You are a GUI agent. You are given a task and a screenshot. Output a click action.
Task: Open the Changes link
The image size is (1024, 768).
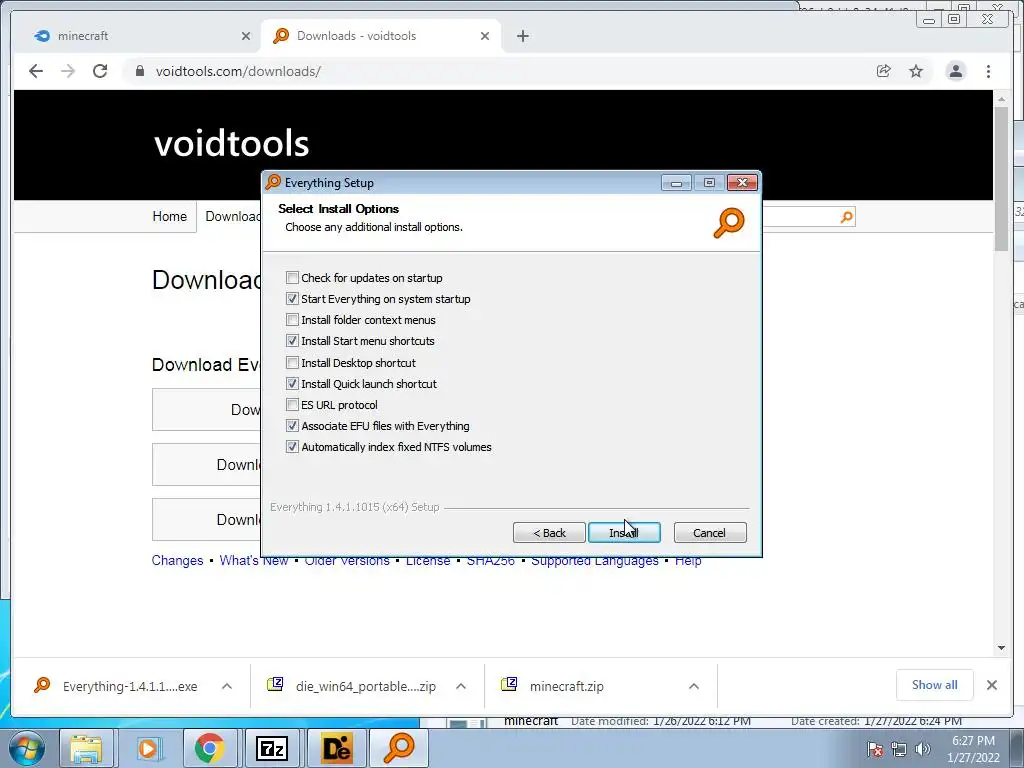point(177,560)
